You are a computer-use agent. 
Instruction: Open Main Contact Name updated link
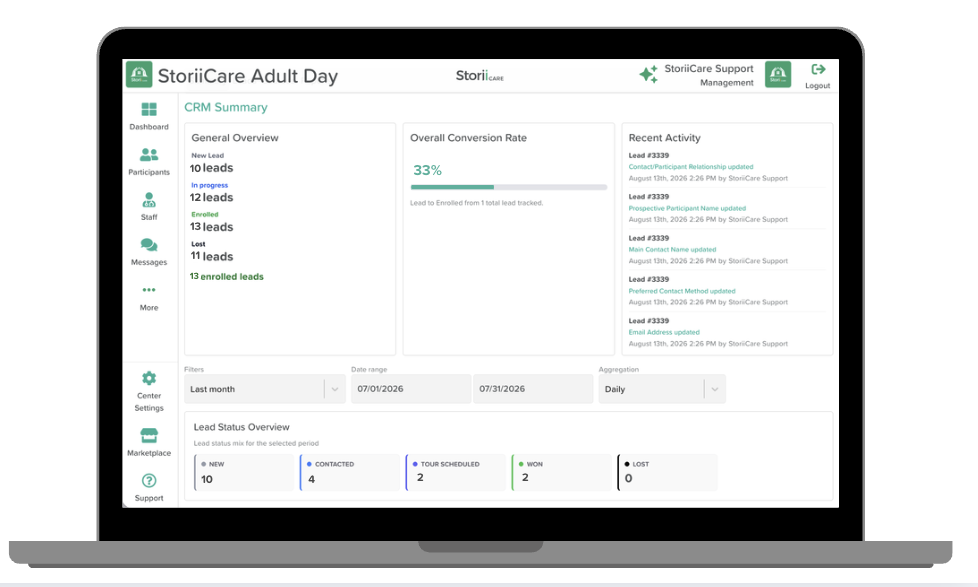pos(672,250)
